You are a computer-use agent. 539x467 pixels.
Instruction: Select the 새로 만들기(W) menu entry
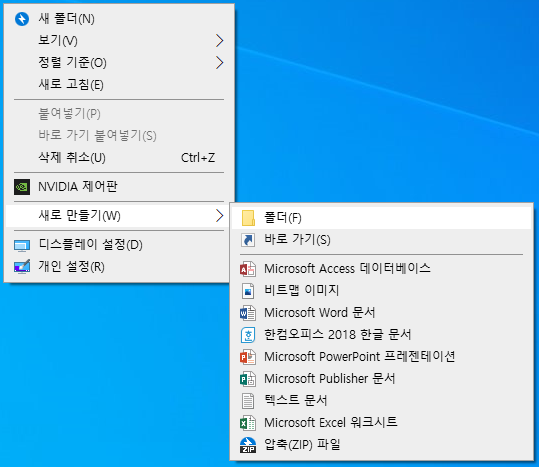point(119,216)
